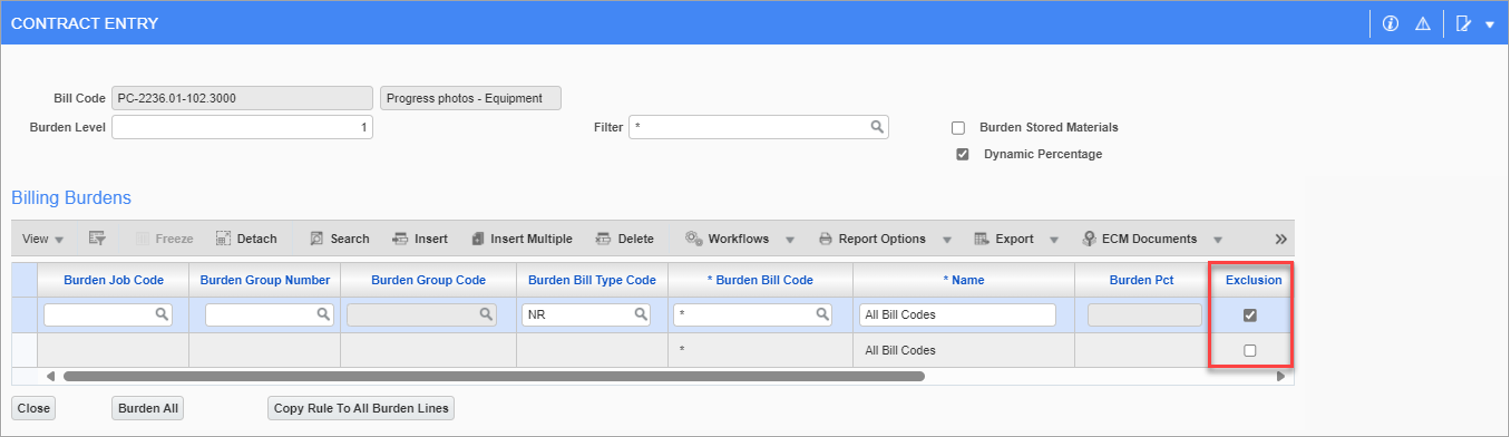Click the ECM Documents icon
This screenshot has width=1509, height=437.
(1090, 239)
